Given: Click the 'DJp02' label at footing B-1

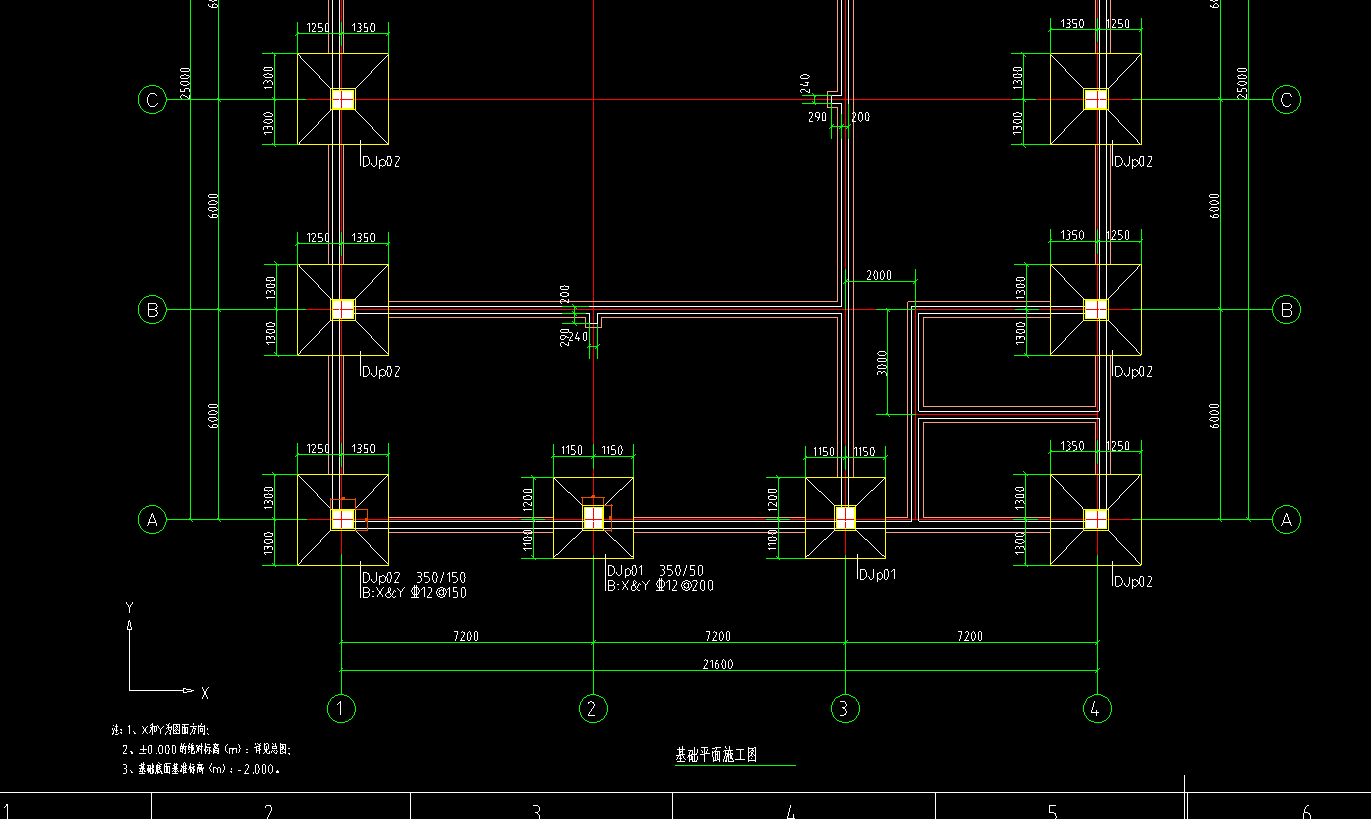Looking at the screenshot, I should coord(381,371).
